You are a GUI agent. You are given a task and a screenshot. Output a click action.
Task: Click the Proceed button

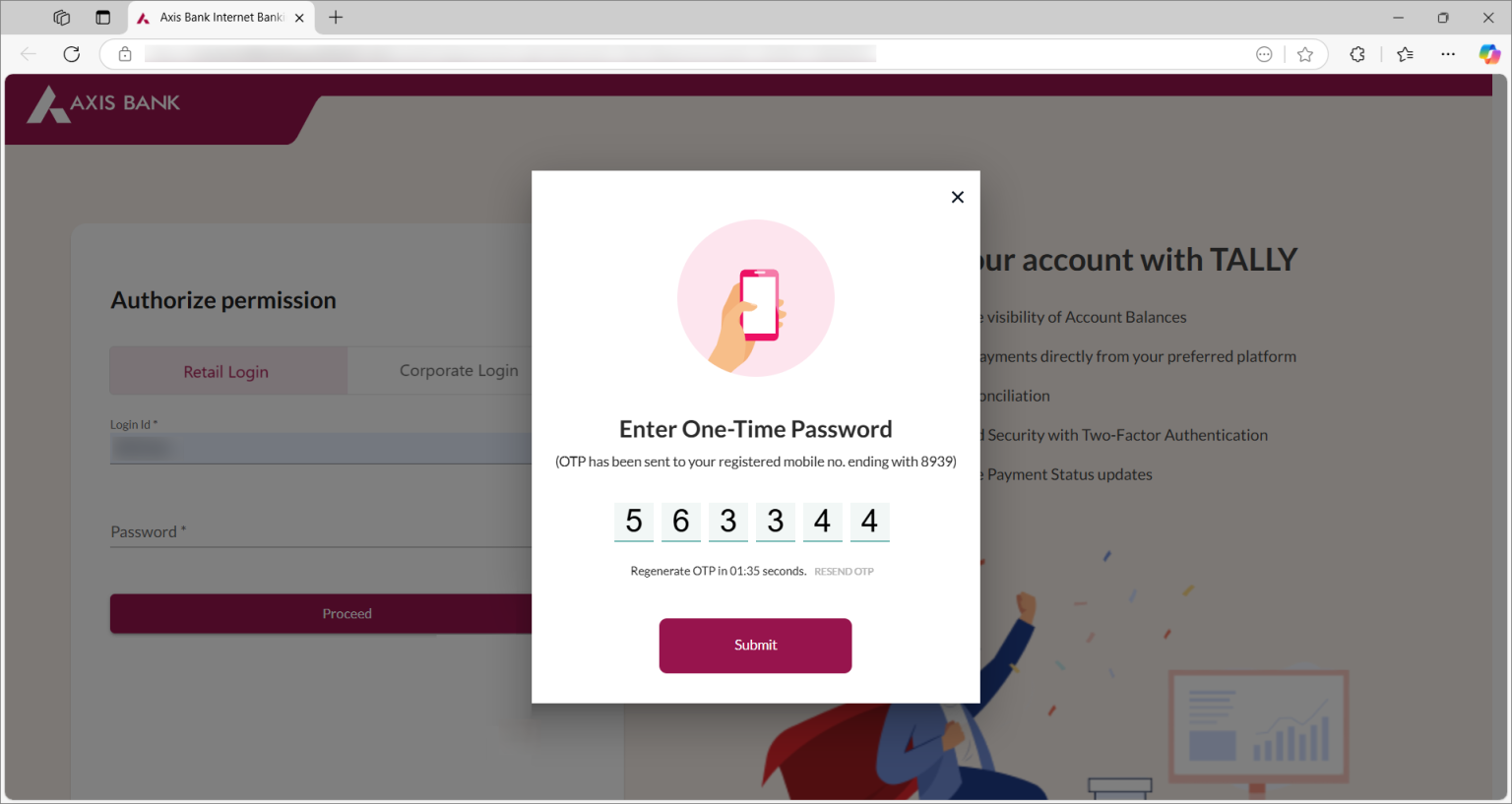click(346, 613)
